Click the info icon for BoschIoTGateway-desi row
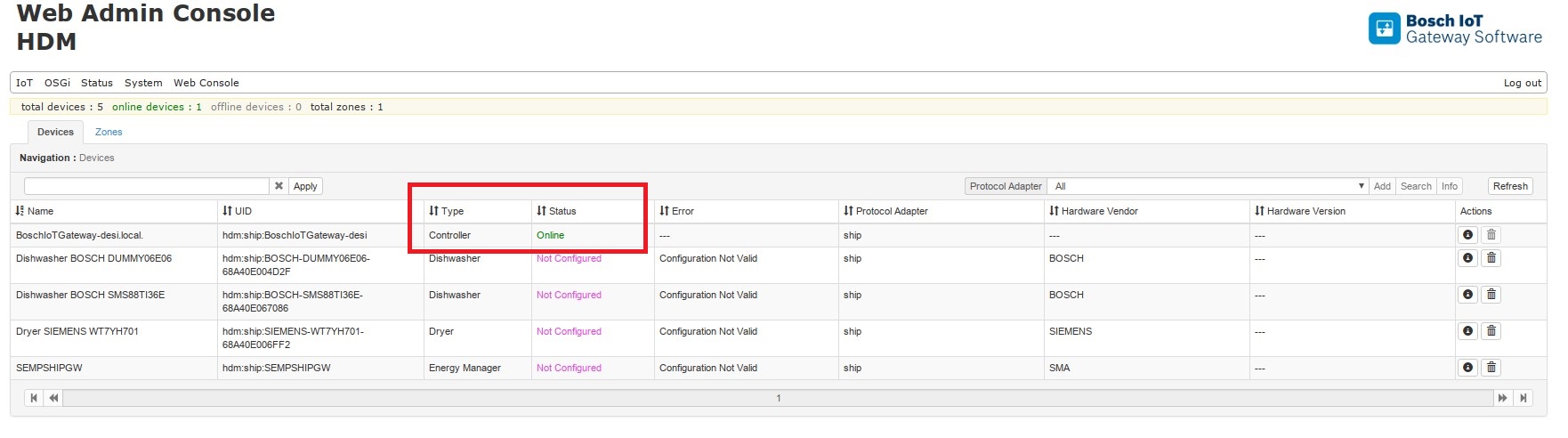 click(1467, 235)
